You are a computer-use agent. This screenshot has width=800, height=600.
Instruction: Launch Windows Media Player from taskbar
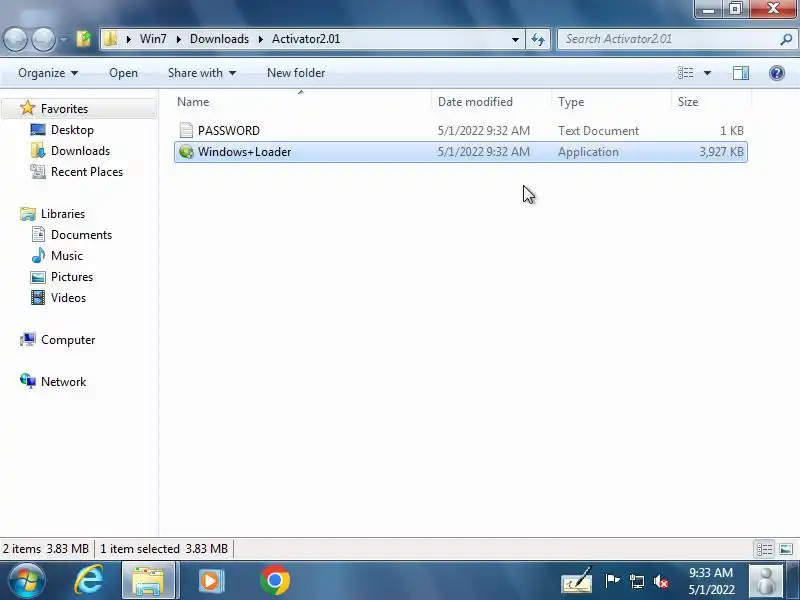(x=211, y=581)
